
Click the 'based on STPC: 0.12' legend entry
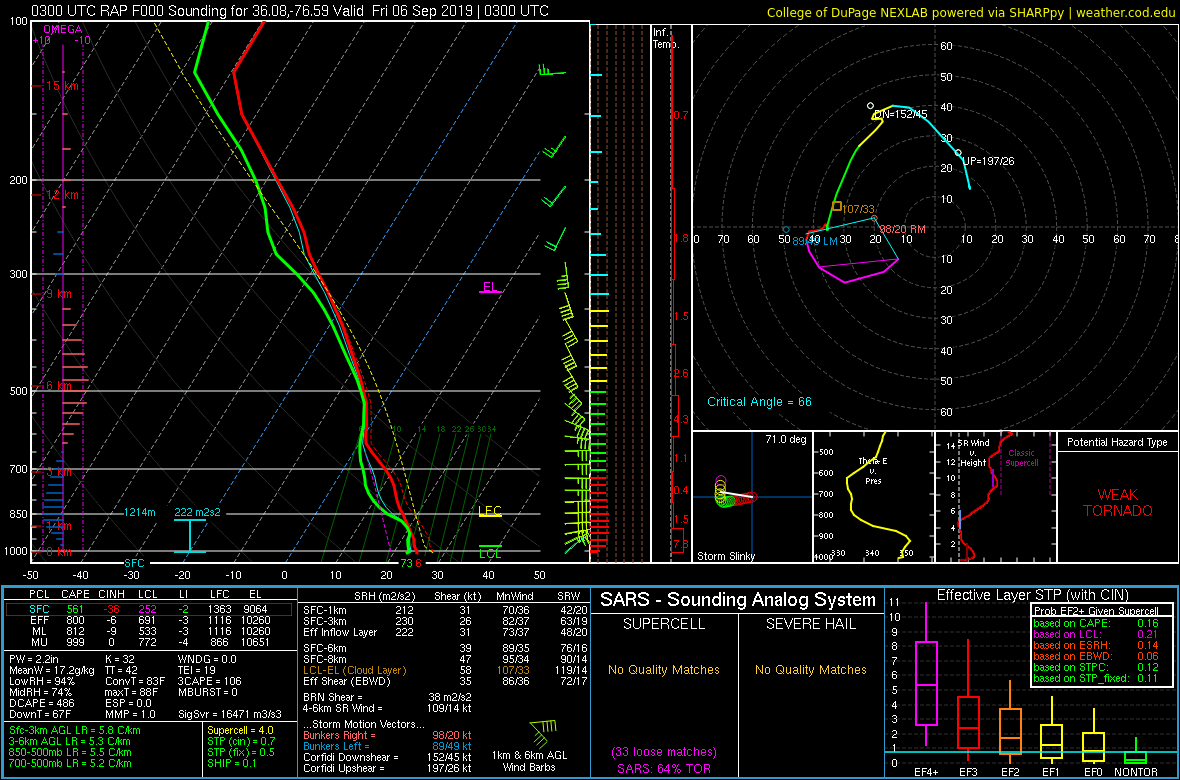1097,666
